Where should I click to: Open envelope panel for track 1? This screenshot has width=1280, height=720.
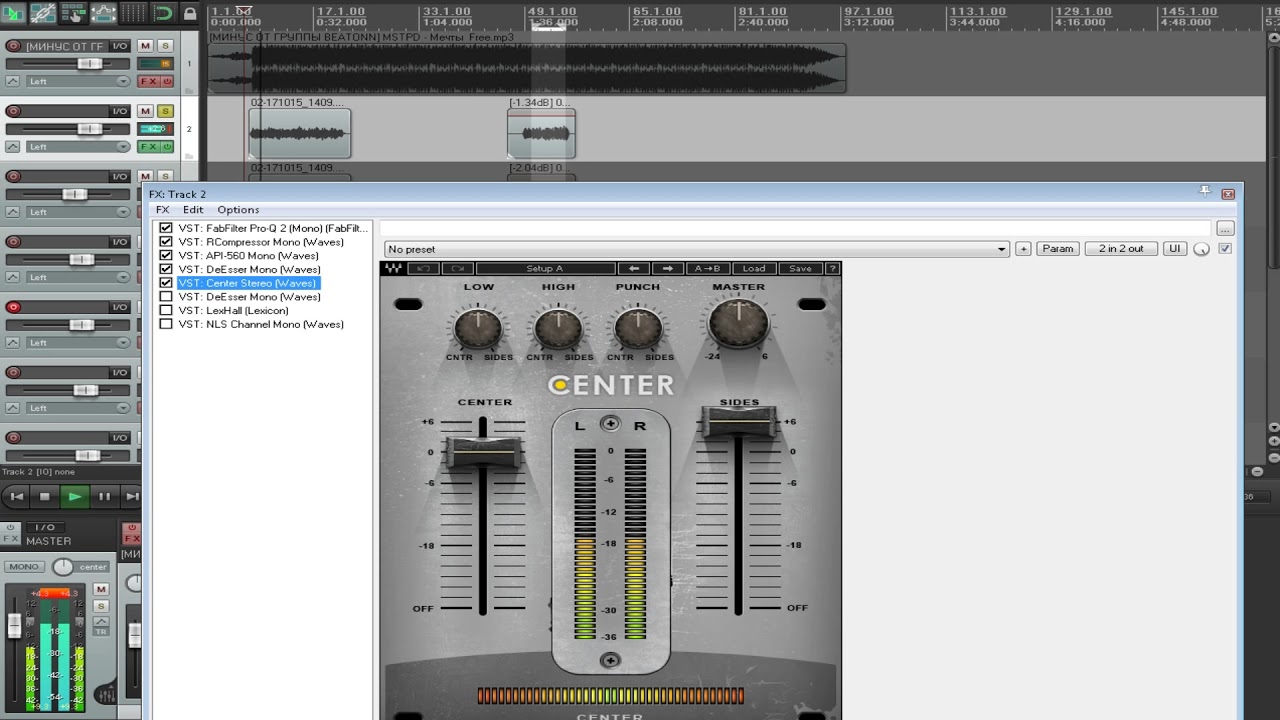(13, 81)
